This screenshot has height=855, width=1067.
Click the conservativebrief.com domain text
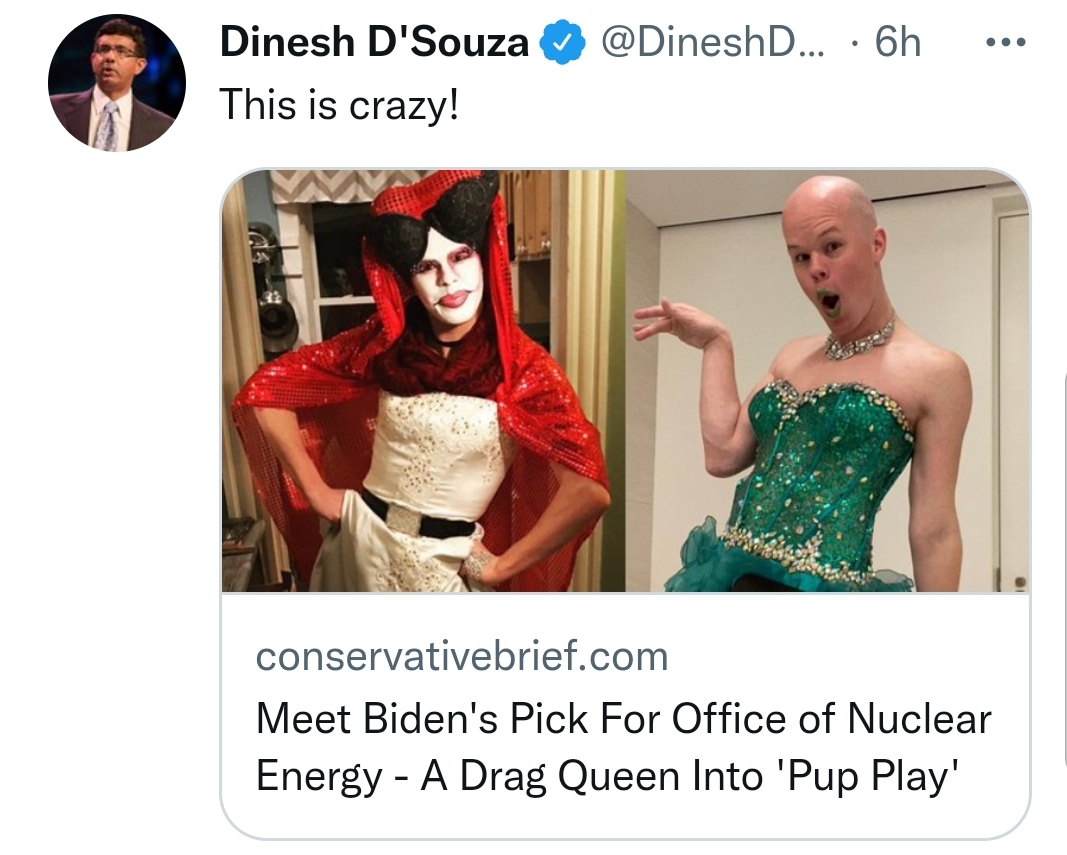point(462,656)
